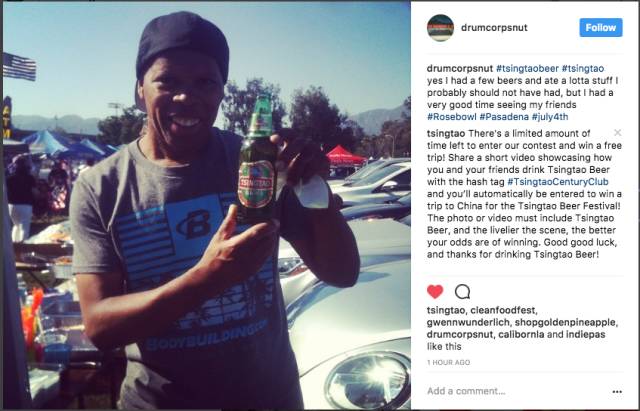Open the comment speech bubble icon
The image size is (640, 411).
tap(462, 292)
